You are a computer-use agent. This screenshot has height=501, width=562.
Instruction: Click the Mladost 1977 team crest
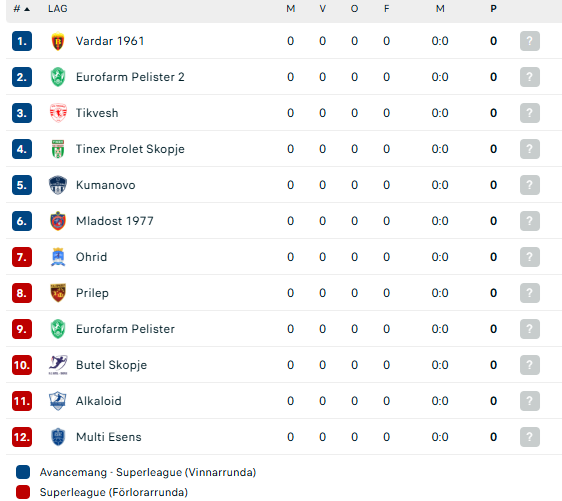[58, 221]
